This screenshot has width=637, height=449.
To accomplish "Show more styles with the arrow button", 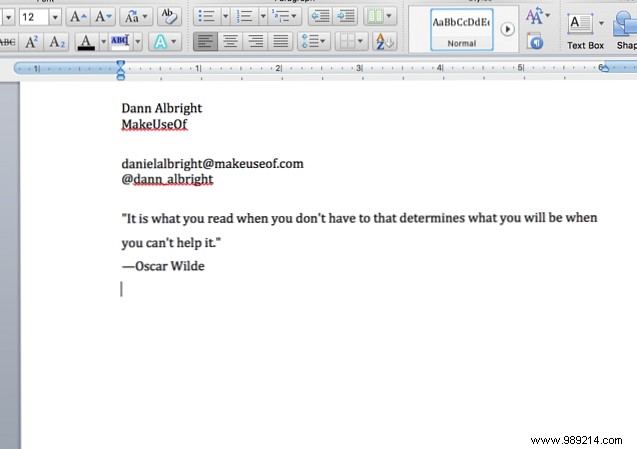I will (x=507, y=29).
